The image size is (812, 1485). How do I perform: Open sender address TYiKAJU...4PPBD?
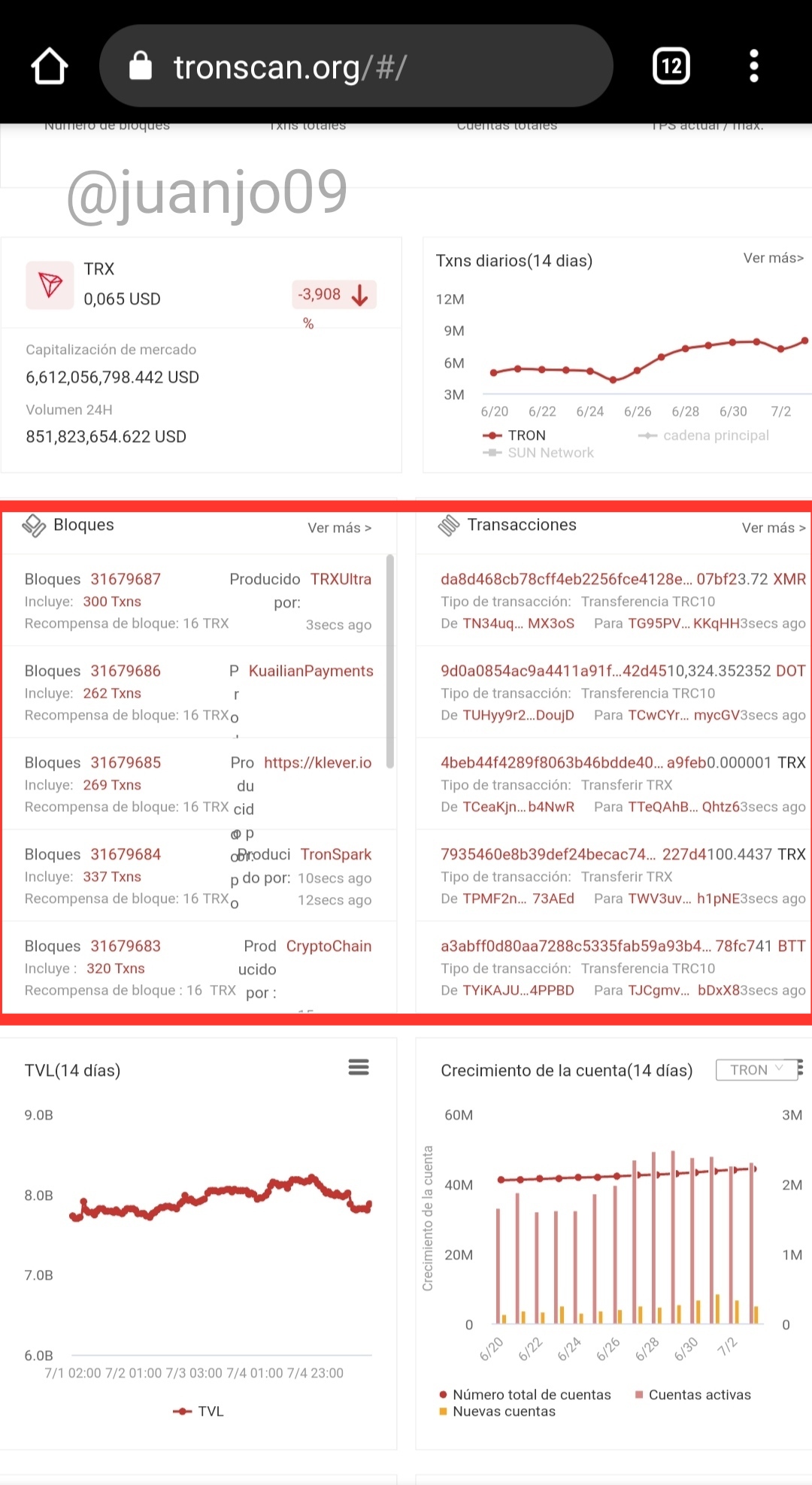pyautogui.click(x=519, y=990)
